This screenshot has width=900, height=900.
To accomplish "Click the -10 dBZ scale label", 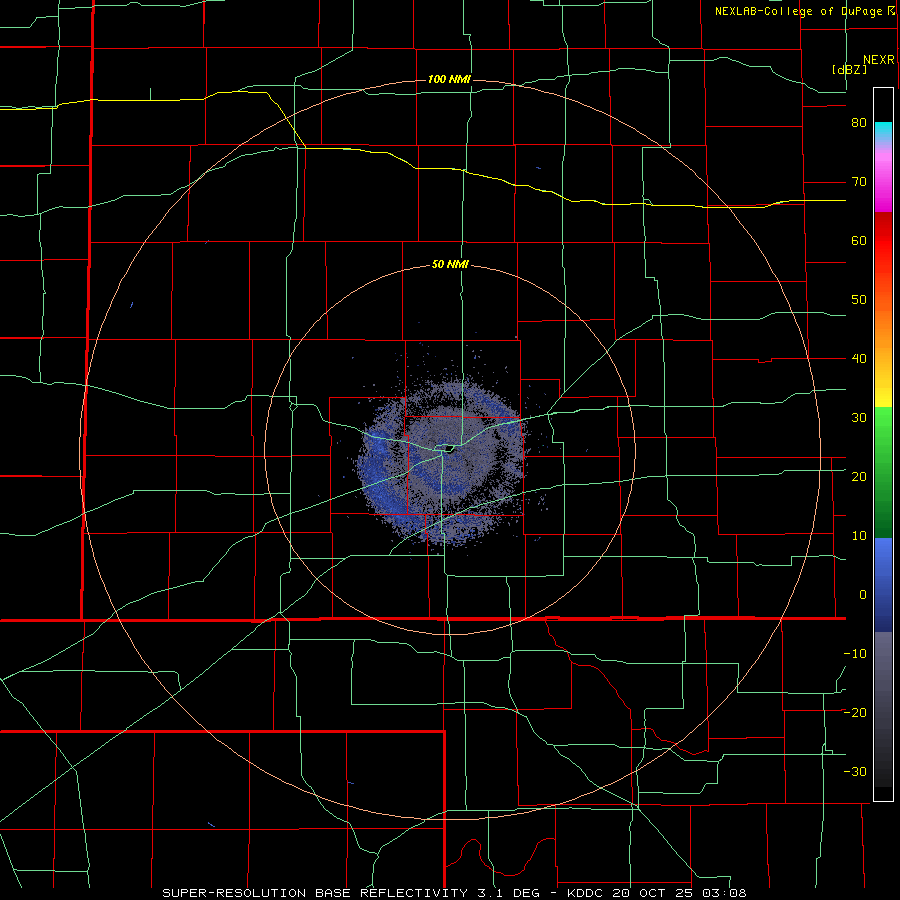I will point(855,653).
